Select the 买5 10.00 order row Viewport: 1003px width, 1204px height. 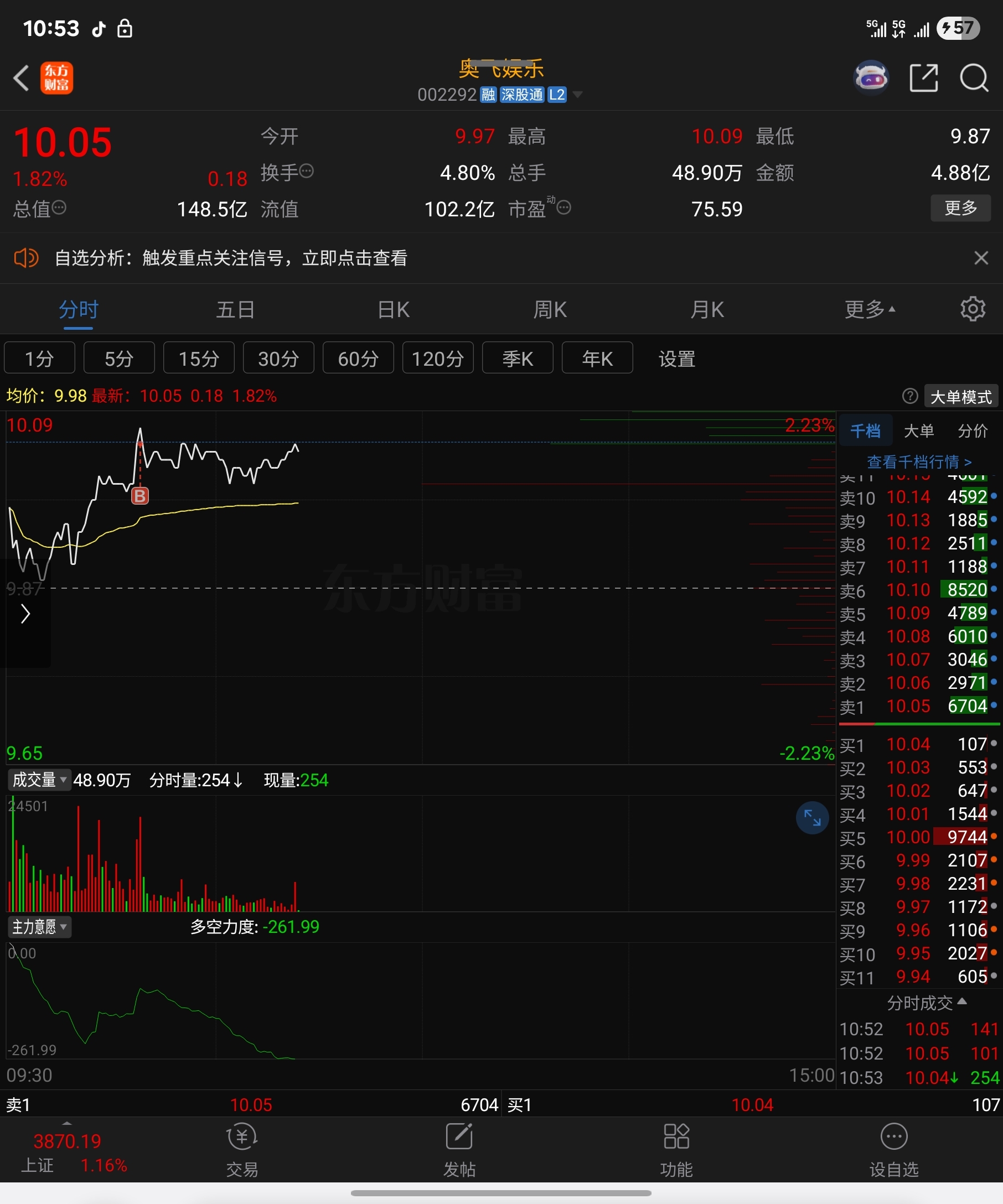click(x=919, y=838)
